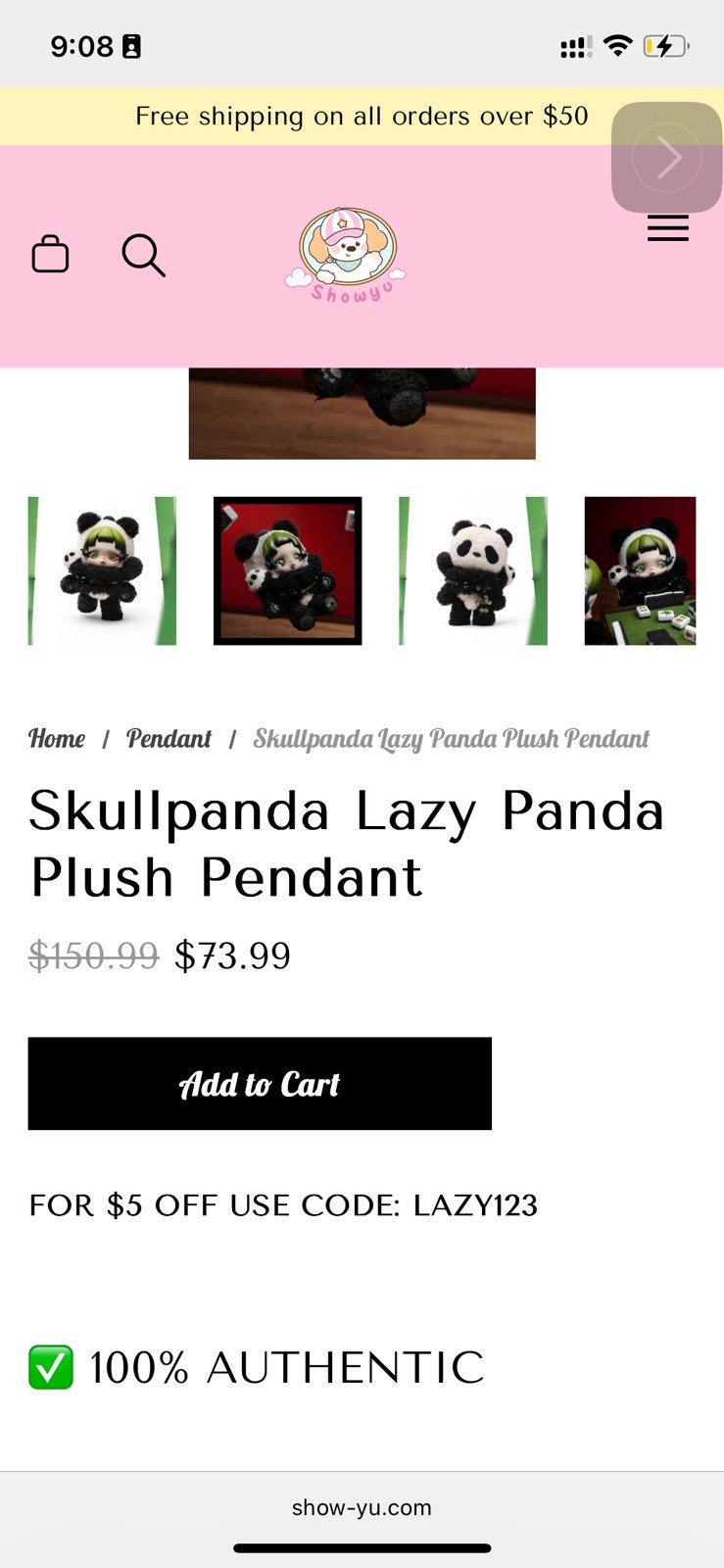Select the plain panda plush thumbnail

[473, 570]
